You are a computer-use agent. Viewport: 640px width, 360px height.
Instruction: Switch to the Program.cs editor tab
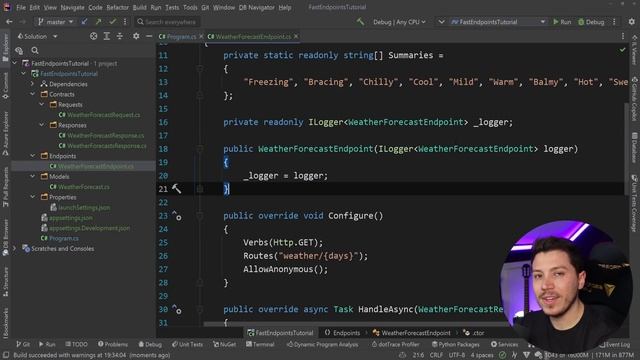point(178,36)
